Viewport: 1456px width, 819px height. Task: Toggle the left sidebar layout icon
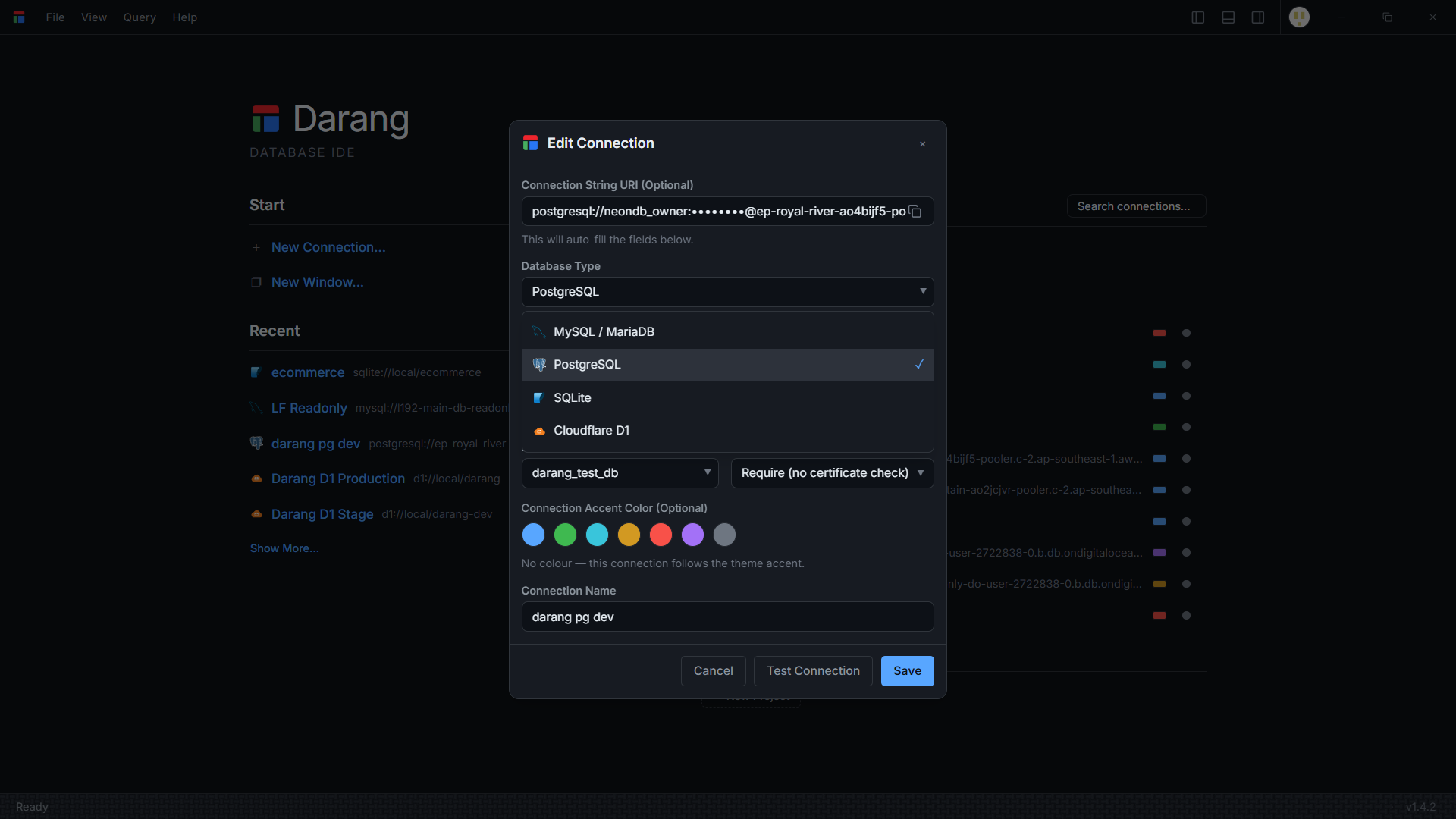coord(1198,17)
